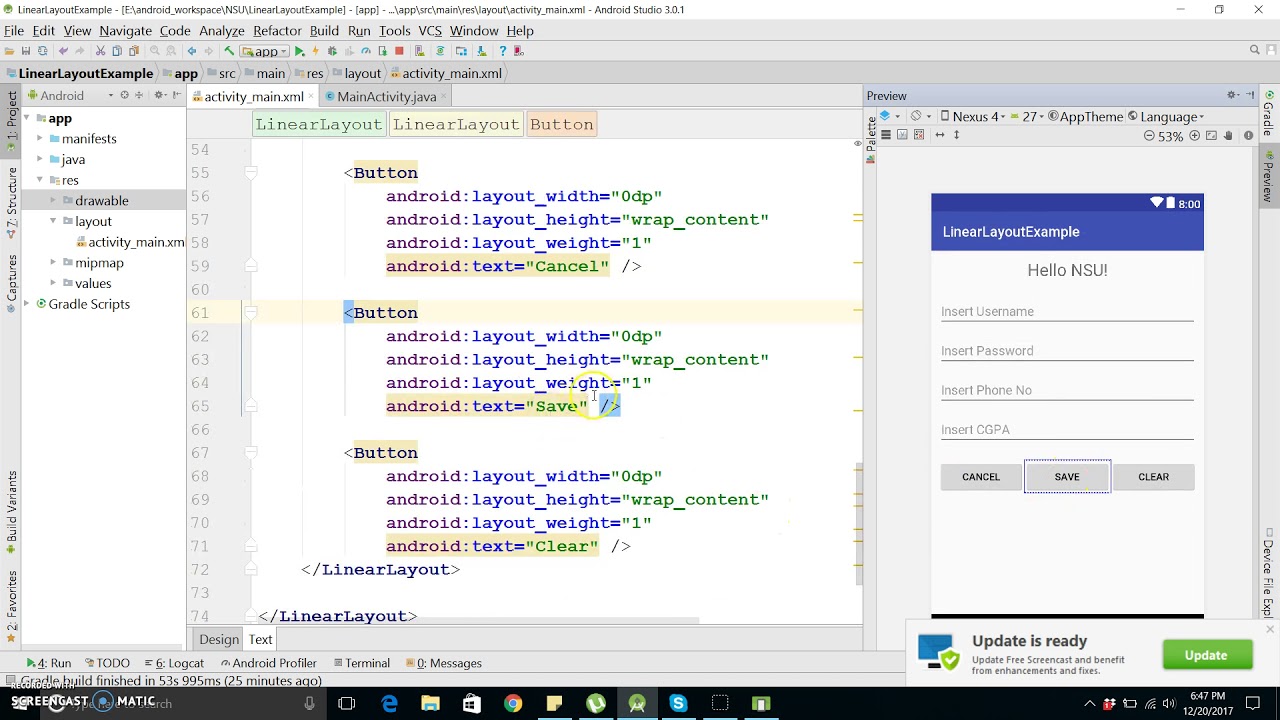
Task: Open the Terminal tool window
Action: [360, 663]
